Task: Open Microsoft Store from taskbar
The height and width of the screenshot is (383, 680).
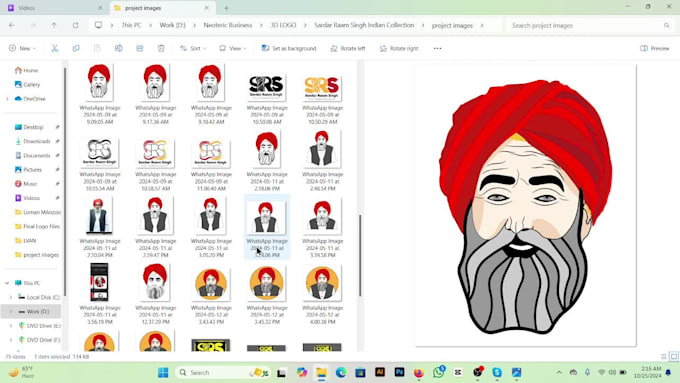Action: click(x=360, y=372)
